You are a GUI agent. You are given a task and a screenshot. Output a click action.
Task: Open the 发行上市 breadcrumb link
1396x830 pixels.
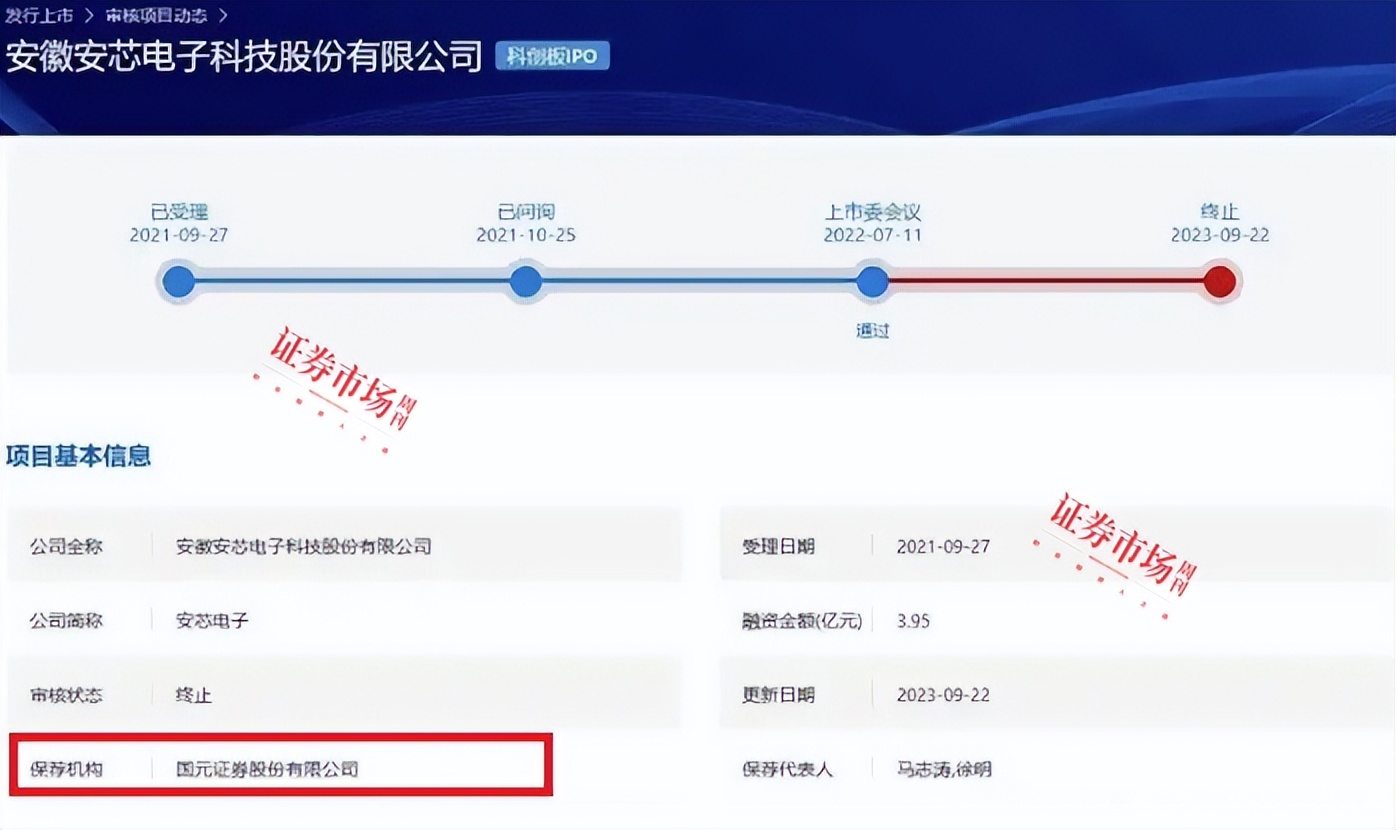pyautogui.click(x=39, y=15)
